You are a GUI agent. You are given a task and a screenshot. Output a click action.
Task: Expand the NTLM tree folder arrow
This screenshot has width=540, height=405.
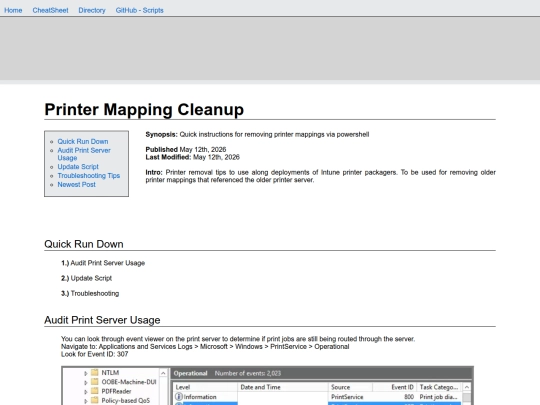pos(86,373)
